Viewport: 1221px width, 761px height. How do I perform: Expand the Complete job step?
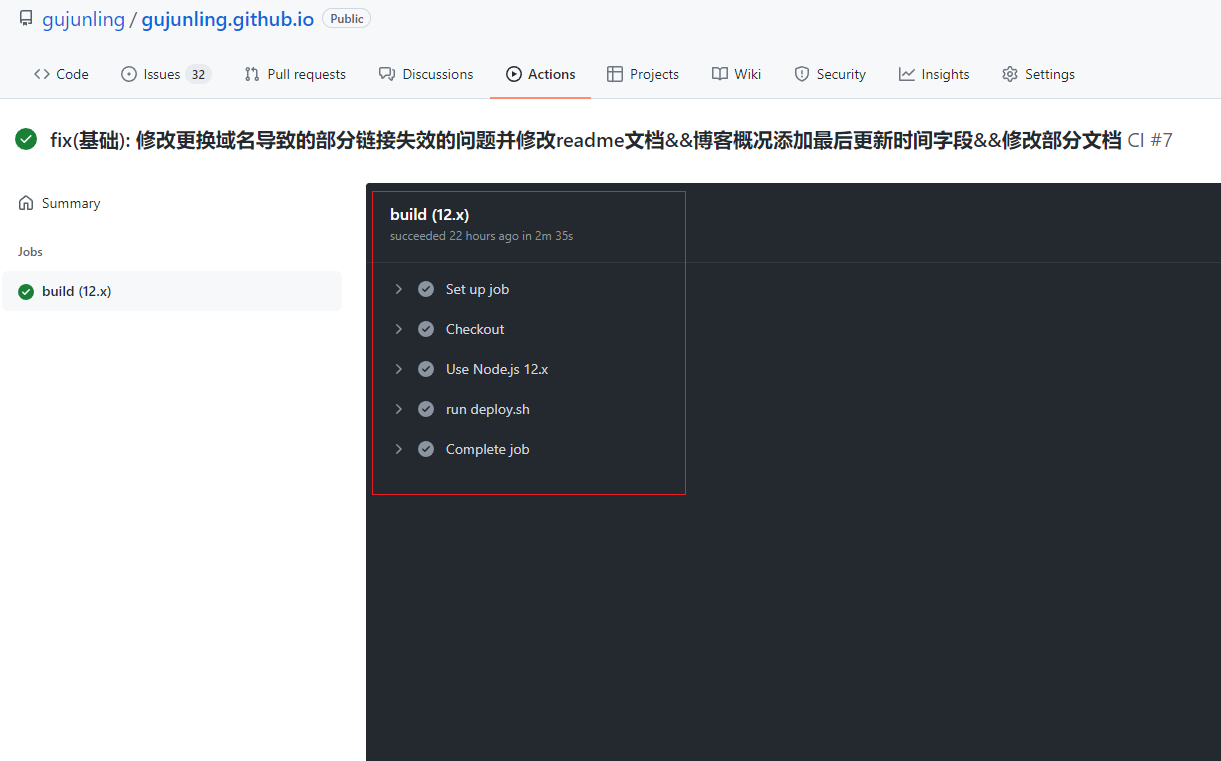399,448
